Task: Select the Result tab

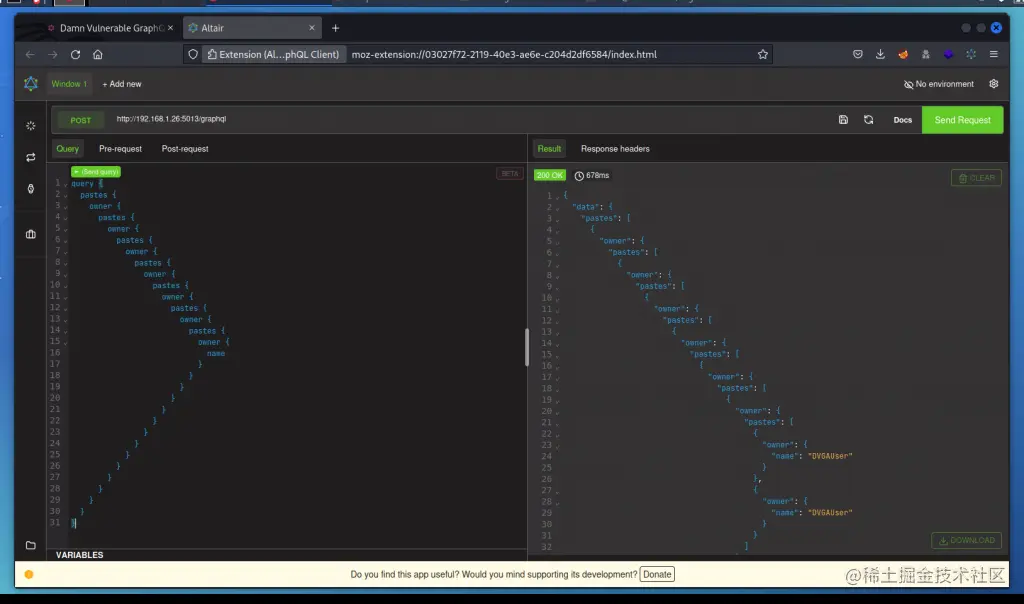Action: tap(549, 149)
